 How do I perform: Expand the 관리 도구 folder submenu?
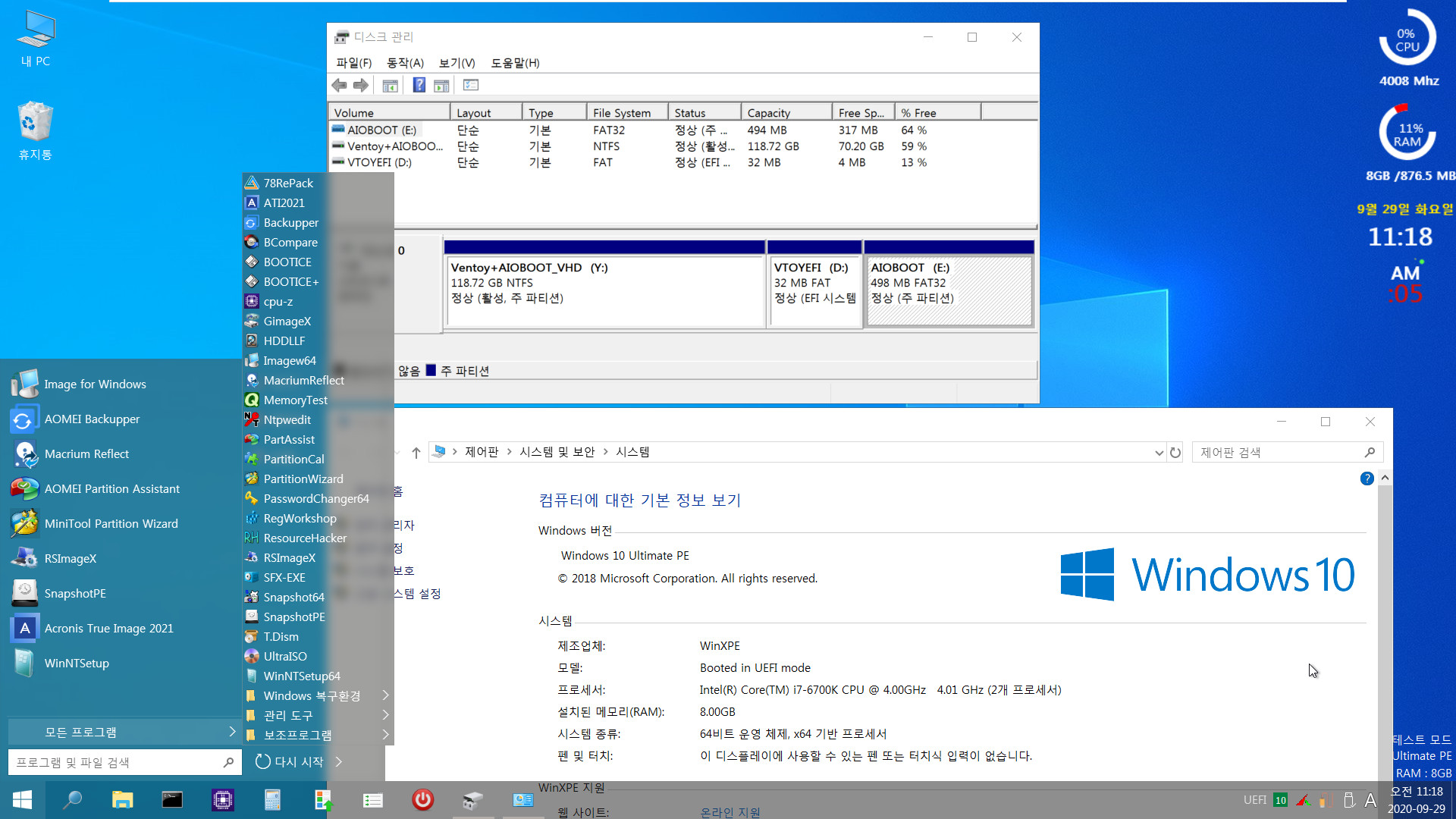click(317, 715)
